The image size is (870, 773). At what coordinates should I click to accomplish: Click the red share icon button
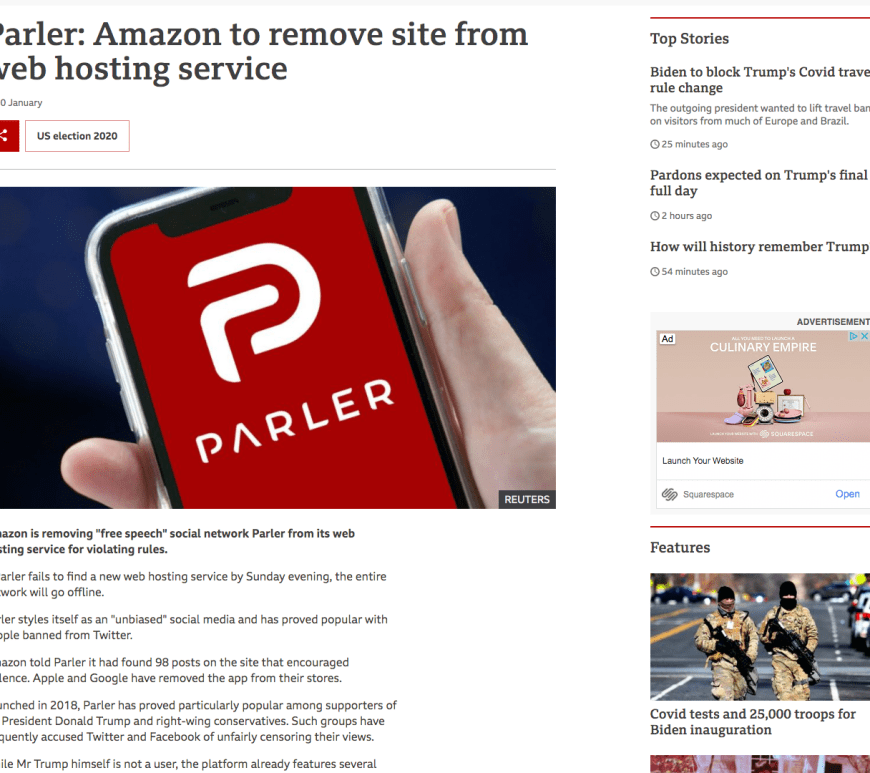coord(7,136)
